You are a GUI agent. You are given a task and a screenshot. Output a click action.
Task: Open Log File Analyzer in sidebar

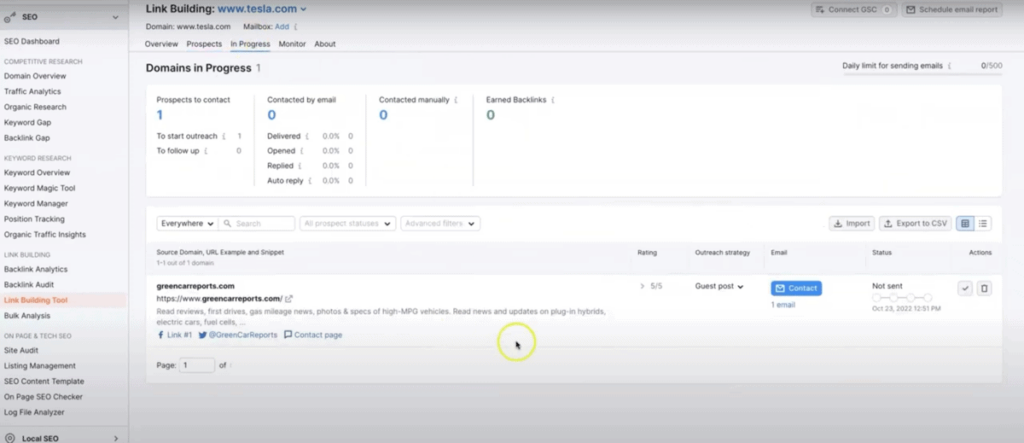coord(34,412)
